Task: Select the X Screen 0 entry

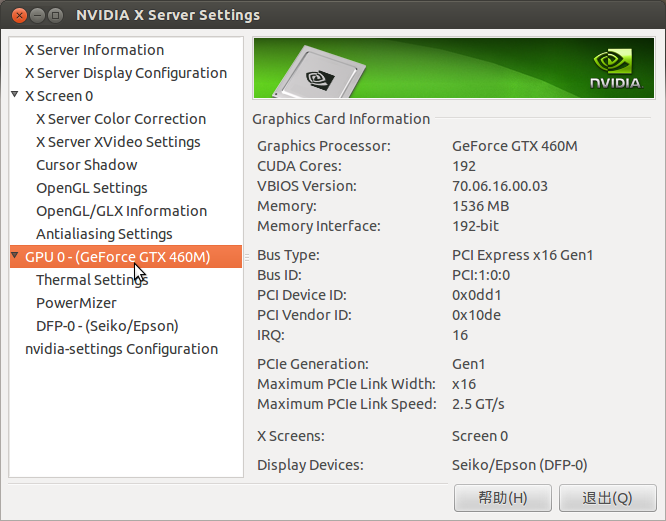Action: pyautogui.click(x=59, y=96)
